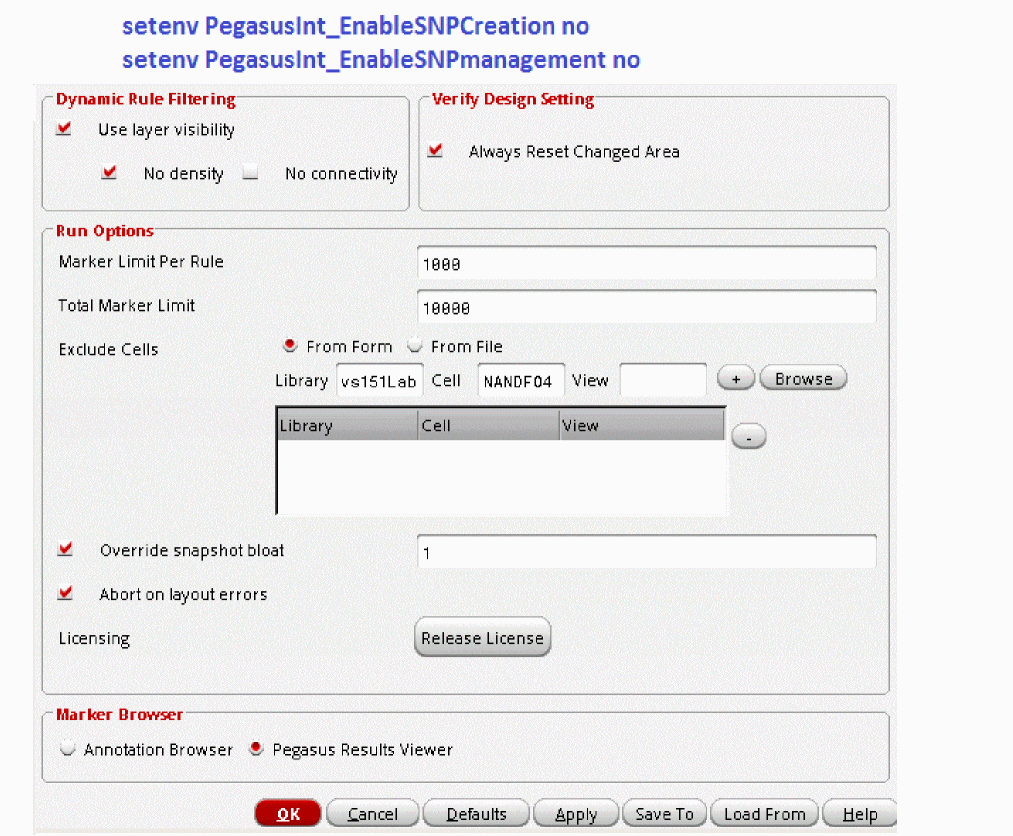This screenshot has width=1013, height=836.
Task: Confirm the form with OK
Action: point(288,813)
